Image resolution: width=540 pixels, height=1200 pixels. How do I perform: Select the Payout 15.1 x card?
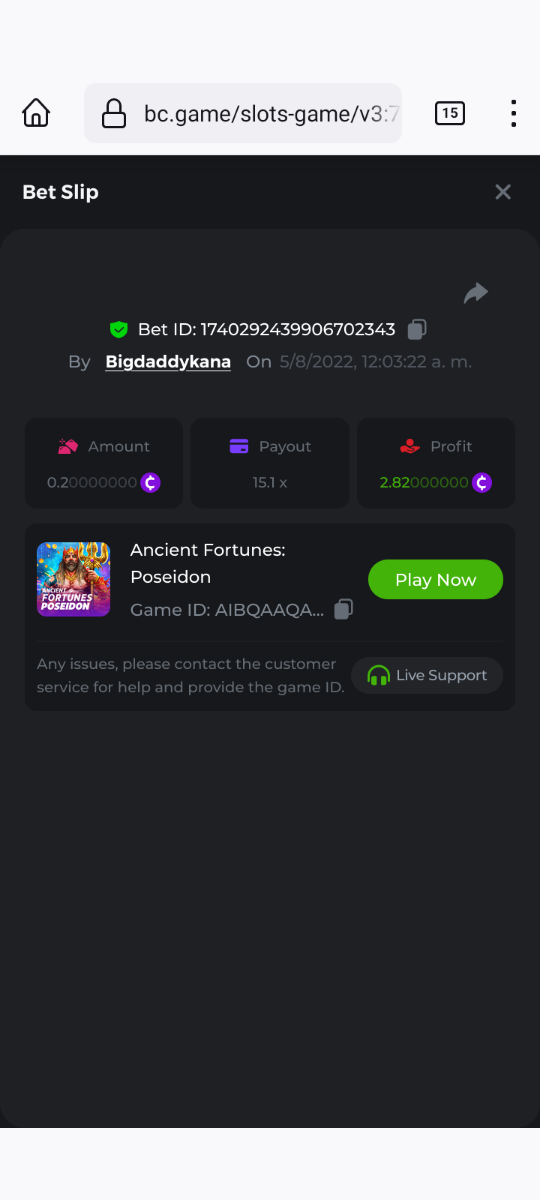(270, 463)
